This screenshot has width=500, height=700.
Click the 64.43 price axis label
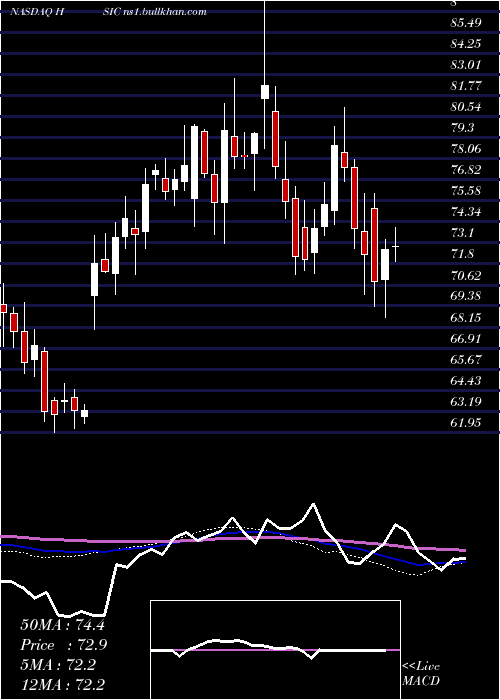466,380
